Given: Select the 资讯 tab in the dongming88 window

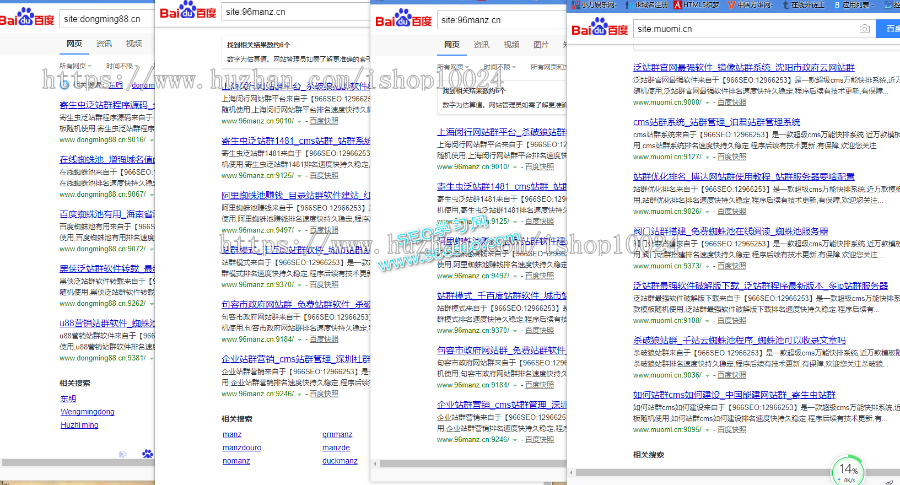Looking at the screenshot, I should tap(104, 44).
